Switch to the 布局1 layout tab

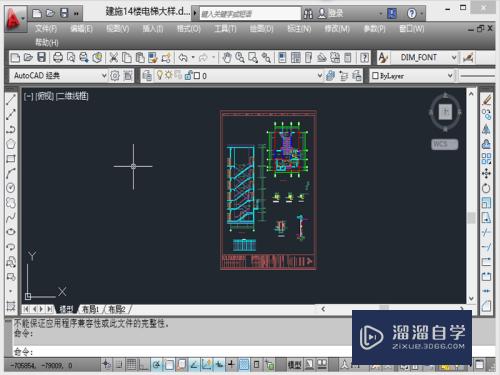click(90, 309)
